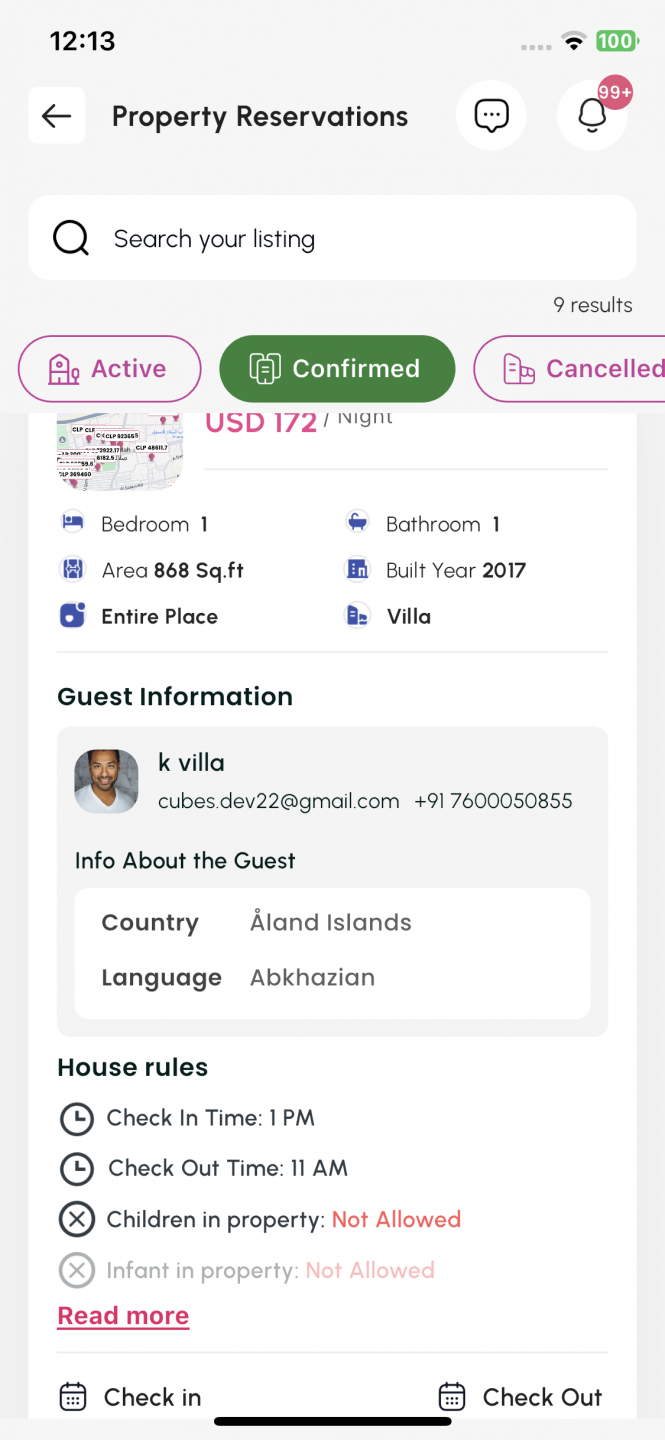Tap the guest k villa profile photo
Viewport: 665px width, 1440px height.
pyautogui.click(x=107, y=781)
